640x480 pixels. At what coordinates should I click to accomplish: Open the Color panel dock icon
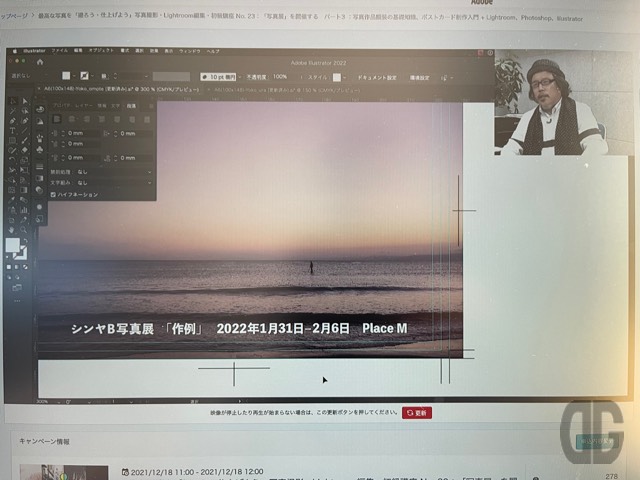click(x=40, y=109)
